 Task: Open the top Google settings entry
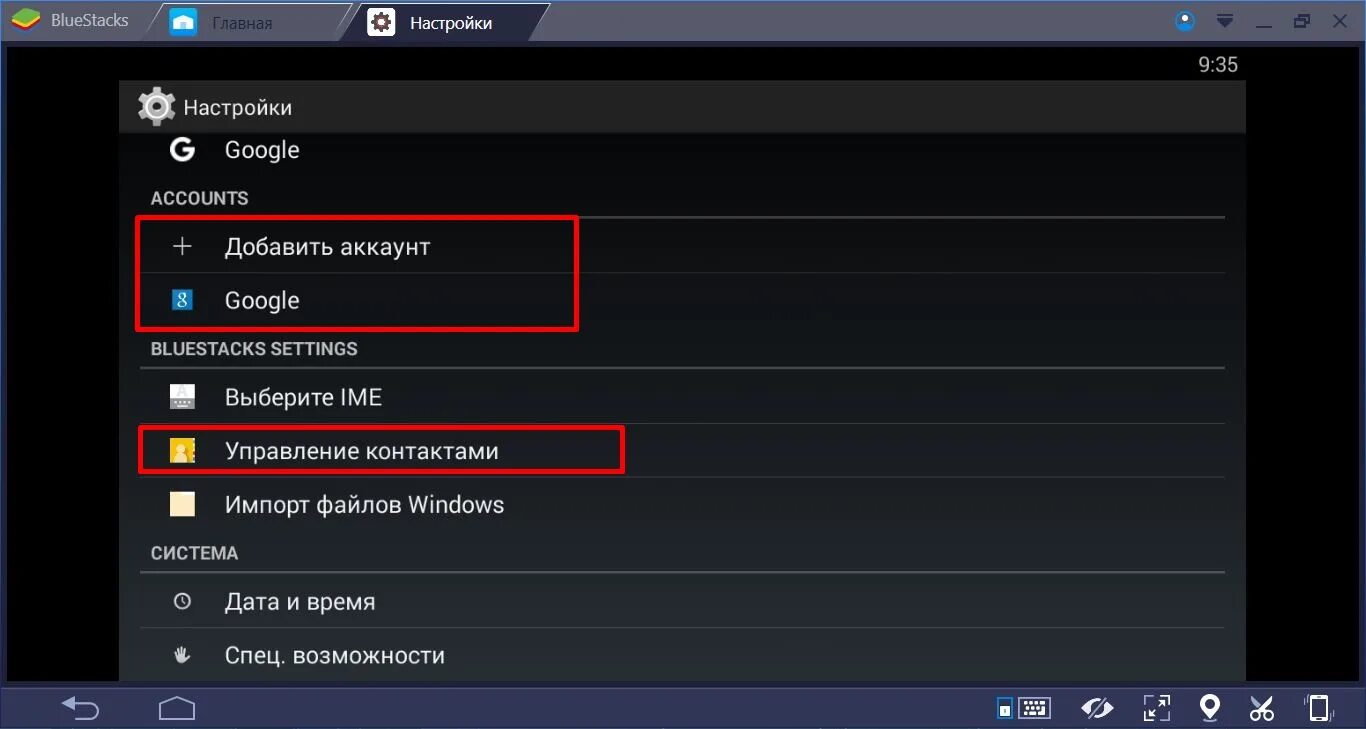[x=682, y=150]
